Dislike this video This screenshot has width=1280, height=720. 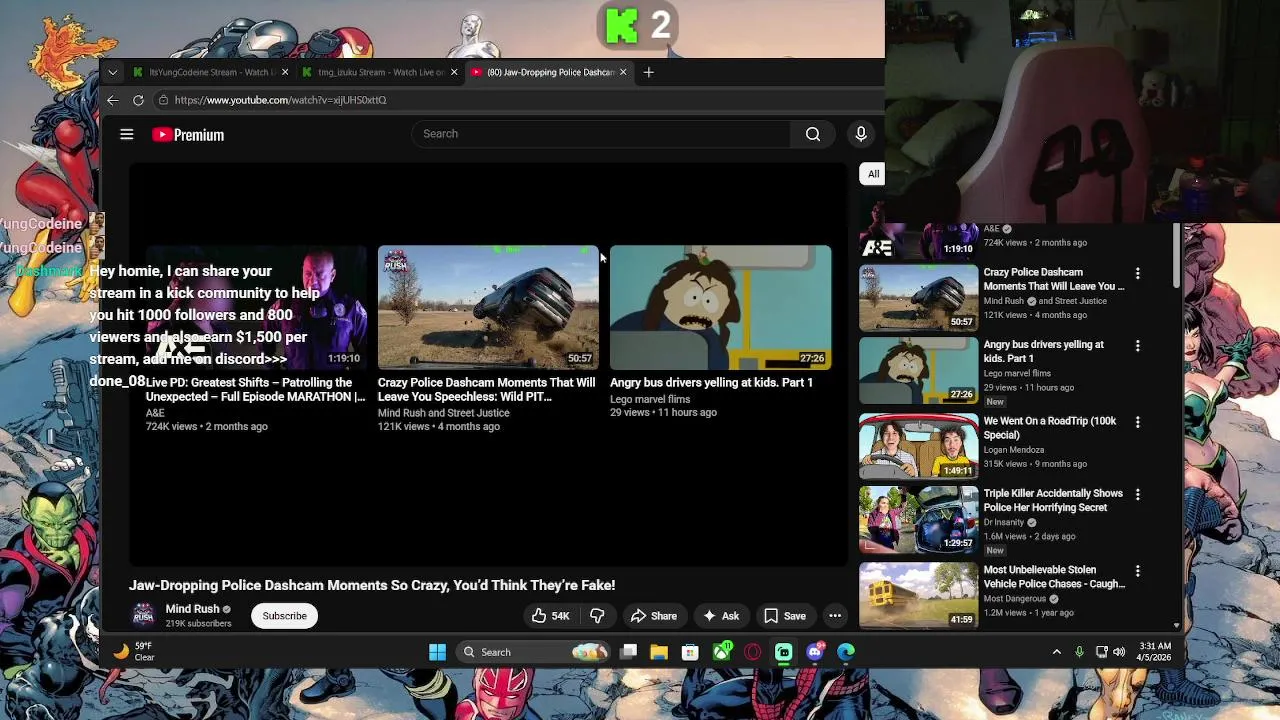597,616
